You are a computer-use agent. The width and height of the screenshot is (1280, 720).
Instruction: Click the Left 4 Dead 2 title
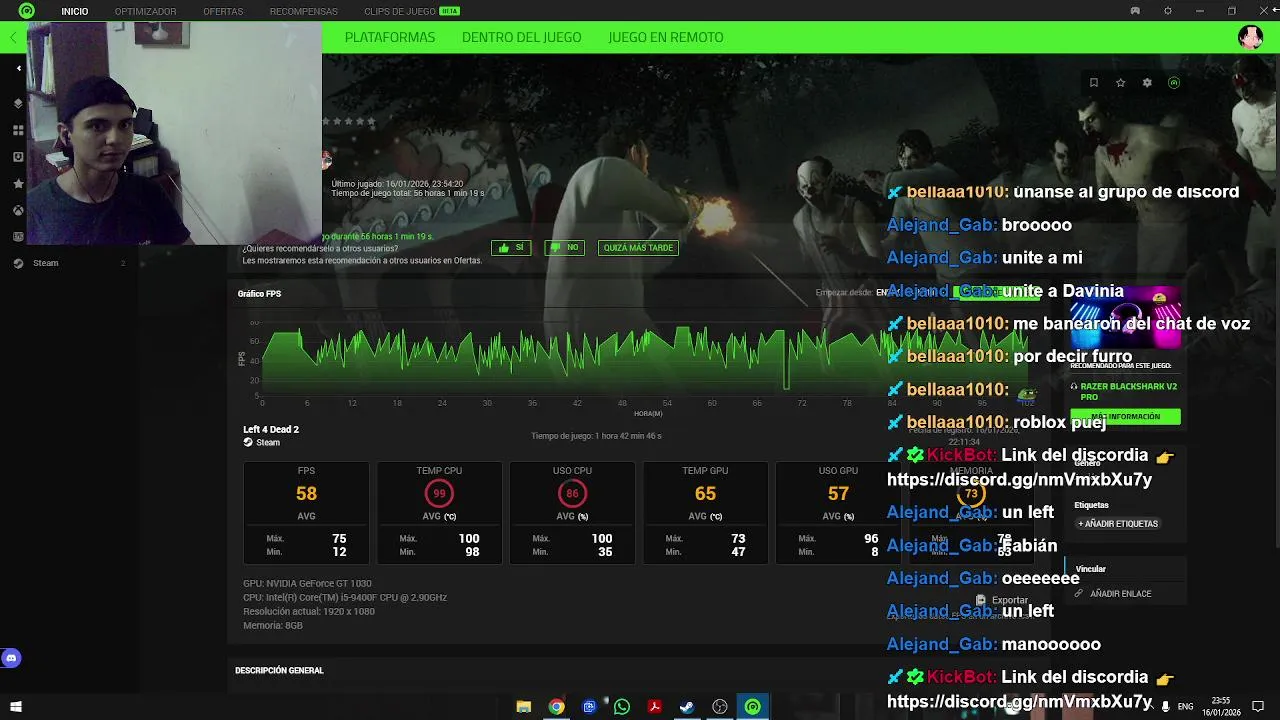[271, 429]
